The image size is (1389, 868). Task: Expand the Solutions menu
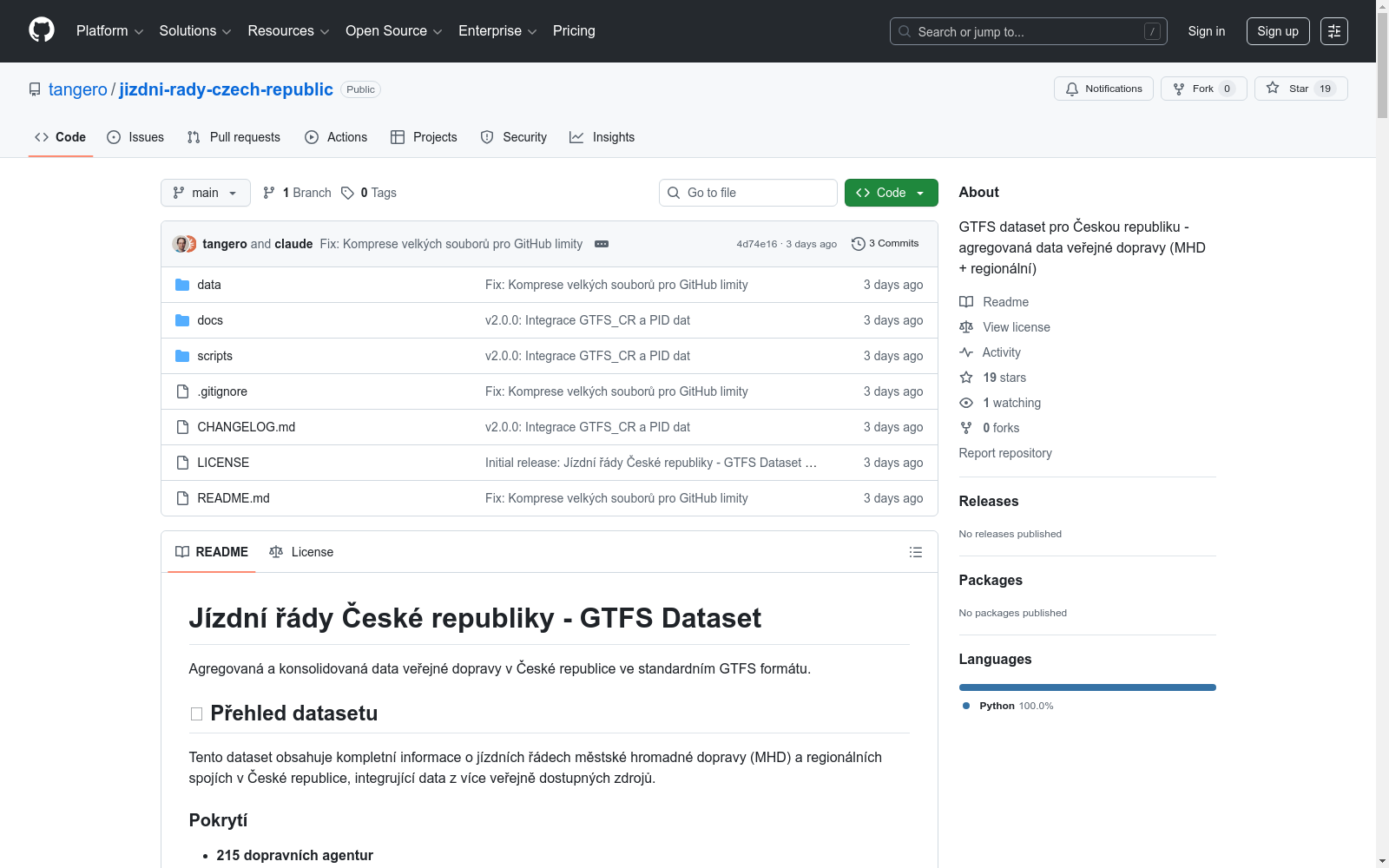[195, 31]
